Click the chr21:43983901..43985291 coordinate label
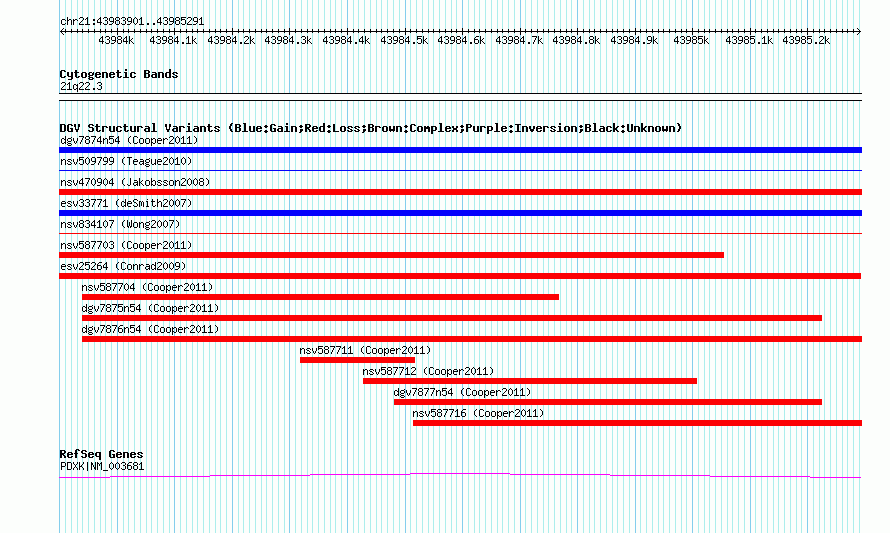The width and height of the screenshot is (890, 533). pos(132,22)
